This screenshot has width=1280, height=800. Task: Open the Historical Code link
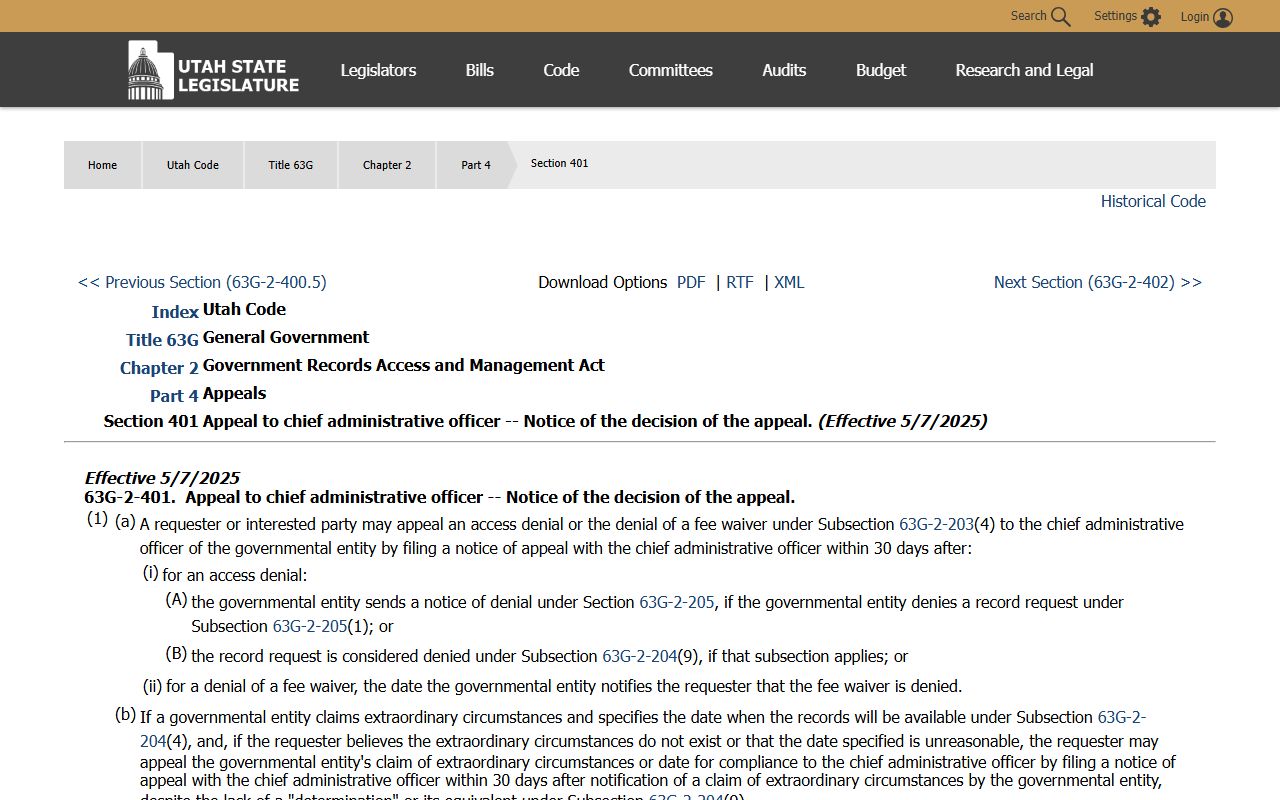[1153, 201]
